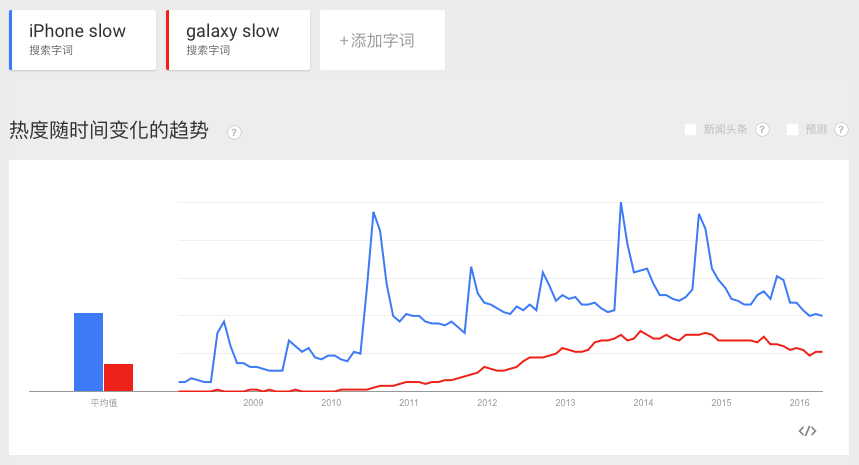Enable the 新闻头条 checkbox
Image resolution: width=859 pixels, height=465 pixels.
(690, 130)
